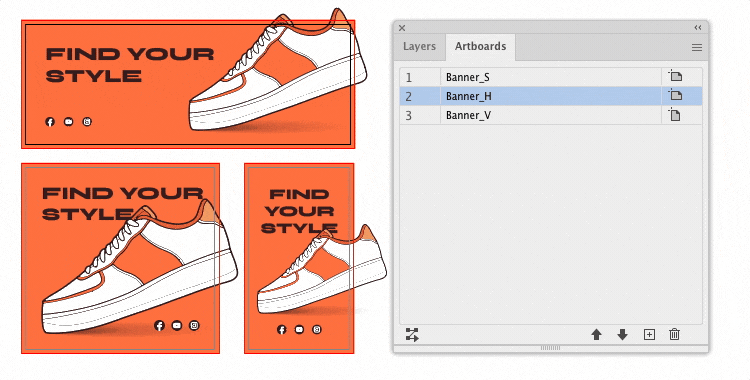This screenshot has width=750, height=380.
Task: Click the Rearrange All Artboards icon
Action: click(x=412, y=335)
